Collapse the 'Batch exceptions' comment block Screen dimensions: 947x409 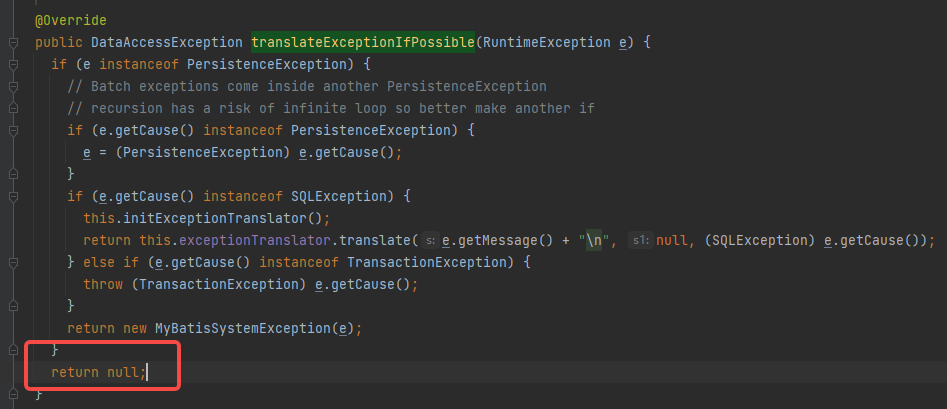13,87
